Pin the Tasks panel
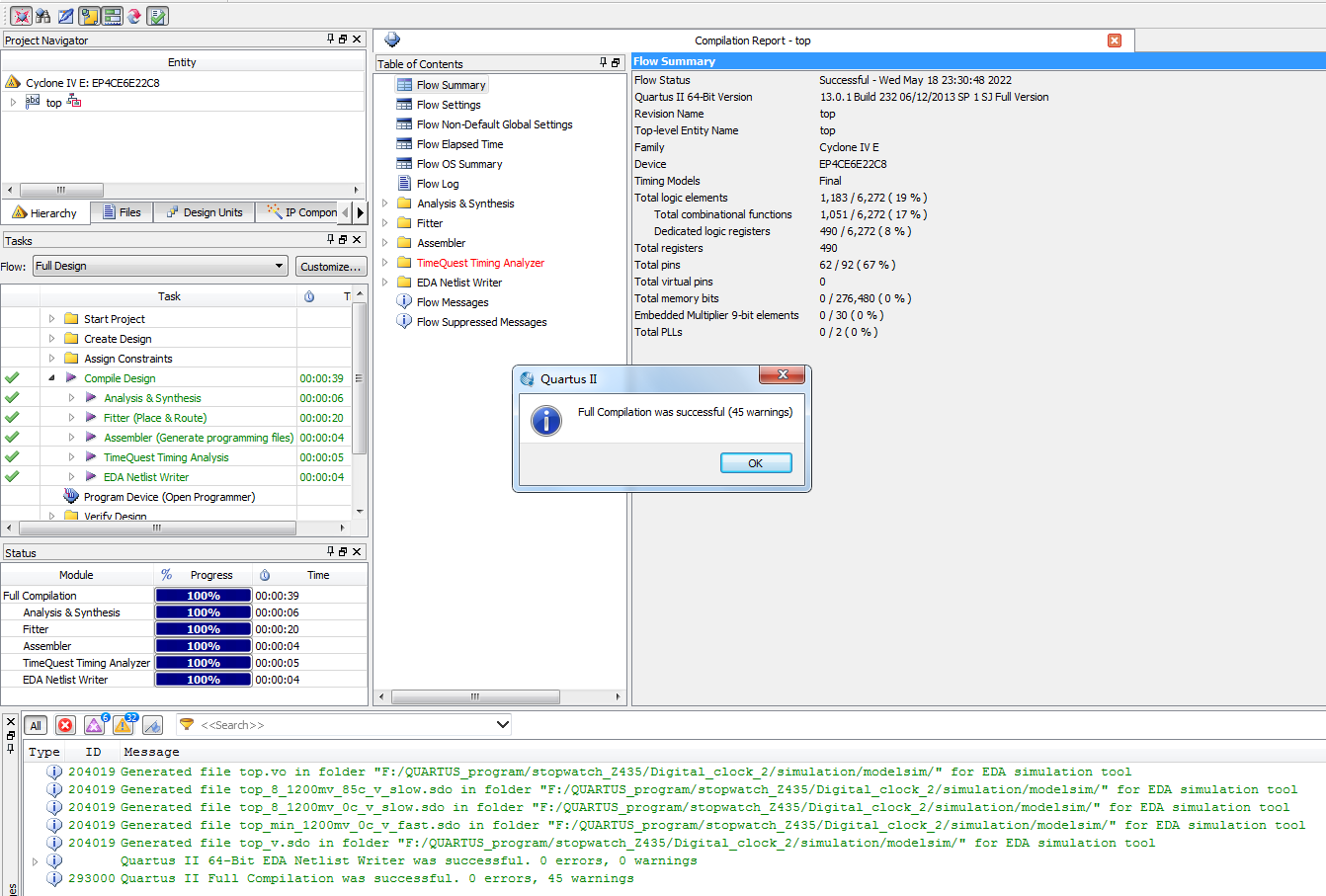 [x=331, y=239]
